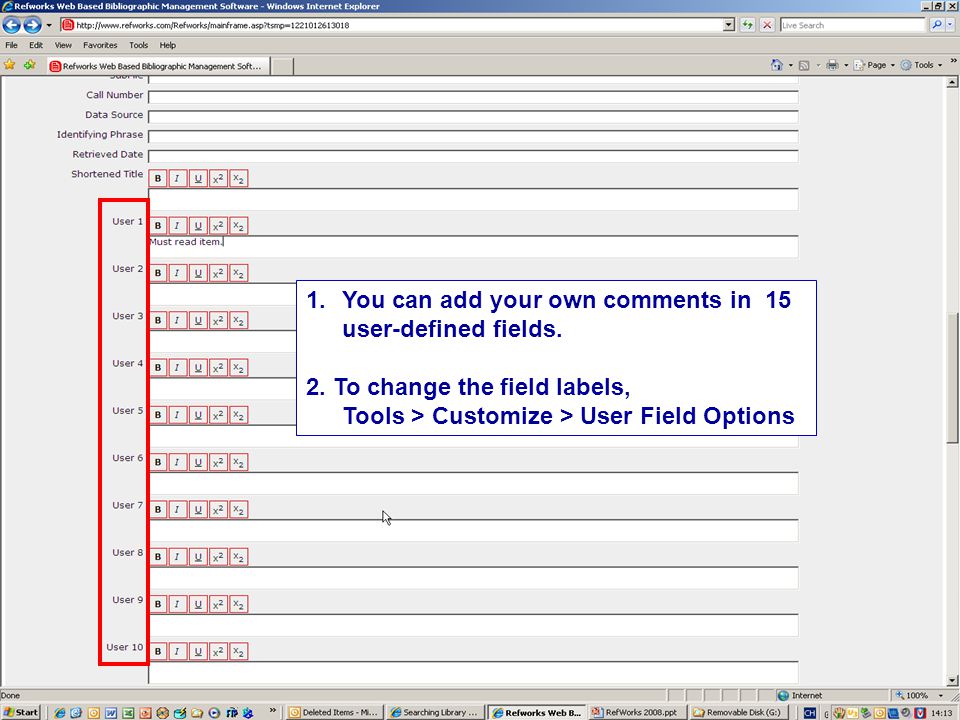Click into the Identifying Phrase field
The image size is (960, 720).
(x=473, y=137)
